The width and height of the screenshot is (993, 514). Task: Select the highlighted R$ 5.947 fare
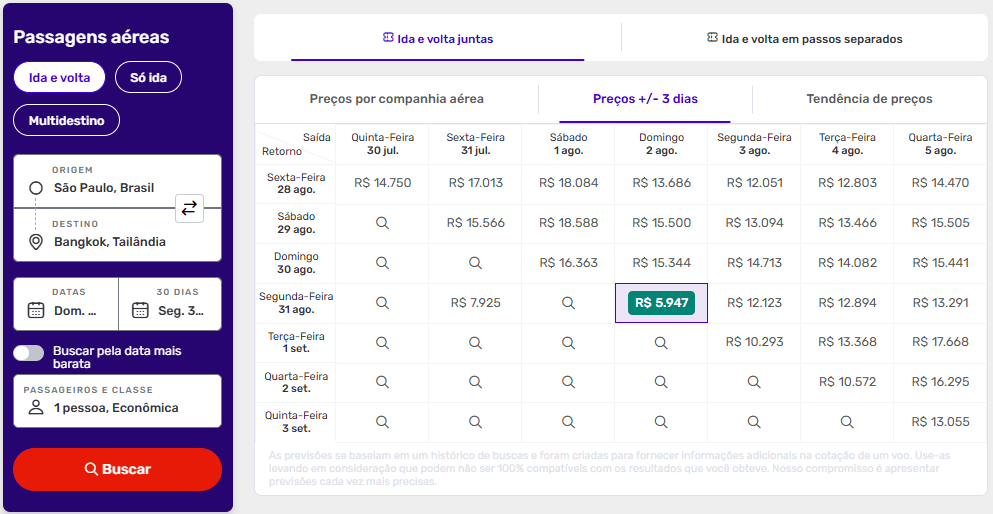[x=661, y=303]
